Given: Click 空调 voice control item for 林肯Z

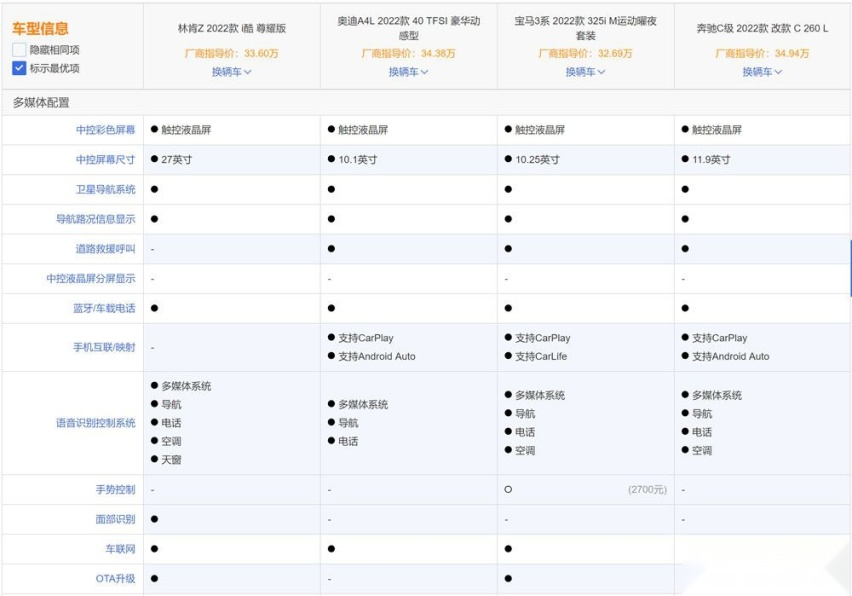Looking at the screenshot, I should pos(171,441).
